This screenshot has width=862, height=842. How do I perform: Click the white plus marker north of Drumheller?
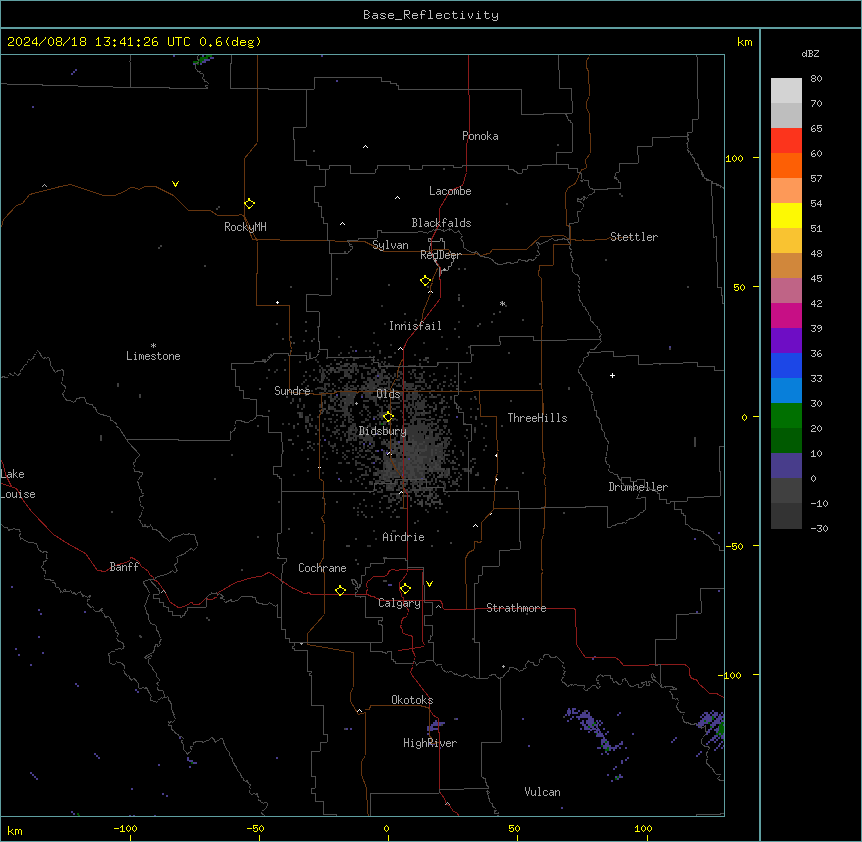[x=612, y=375]
